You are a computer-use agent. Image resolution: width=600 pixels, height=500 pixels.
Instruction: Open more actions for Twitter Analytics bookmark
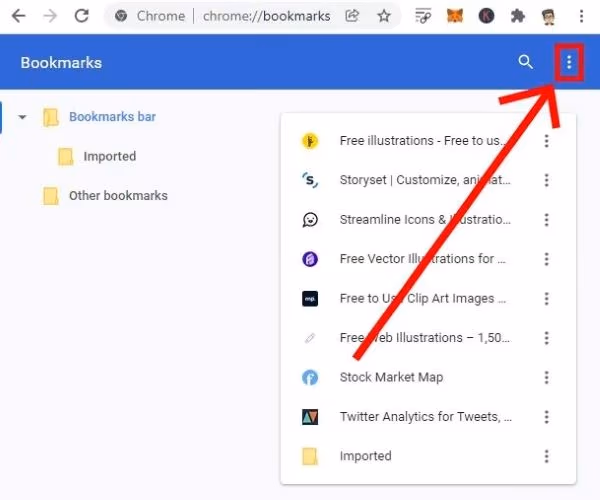[546, 416]
